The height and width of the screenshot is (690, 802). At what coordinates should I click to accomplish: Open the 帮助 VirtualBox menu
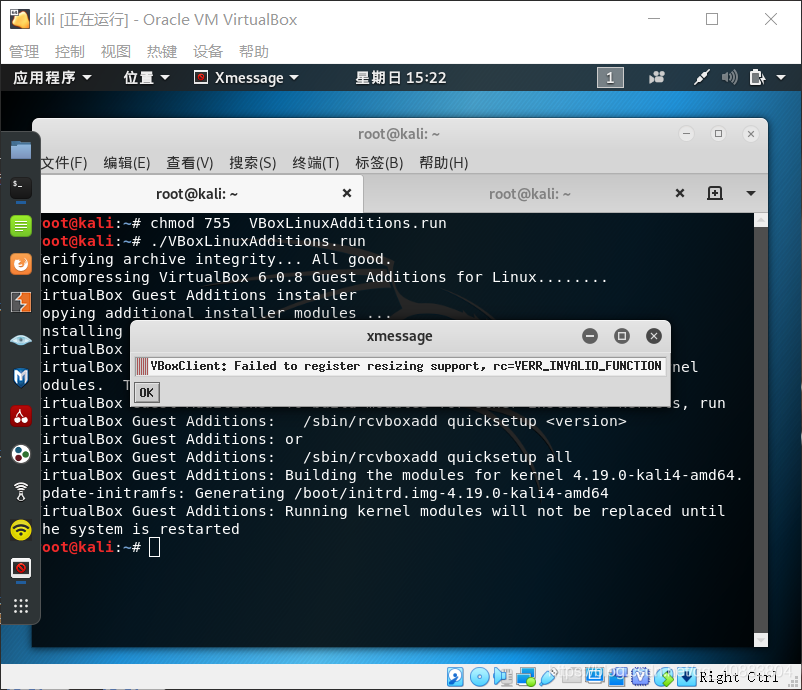(x=254, y=51)
